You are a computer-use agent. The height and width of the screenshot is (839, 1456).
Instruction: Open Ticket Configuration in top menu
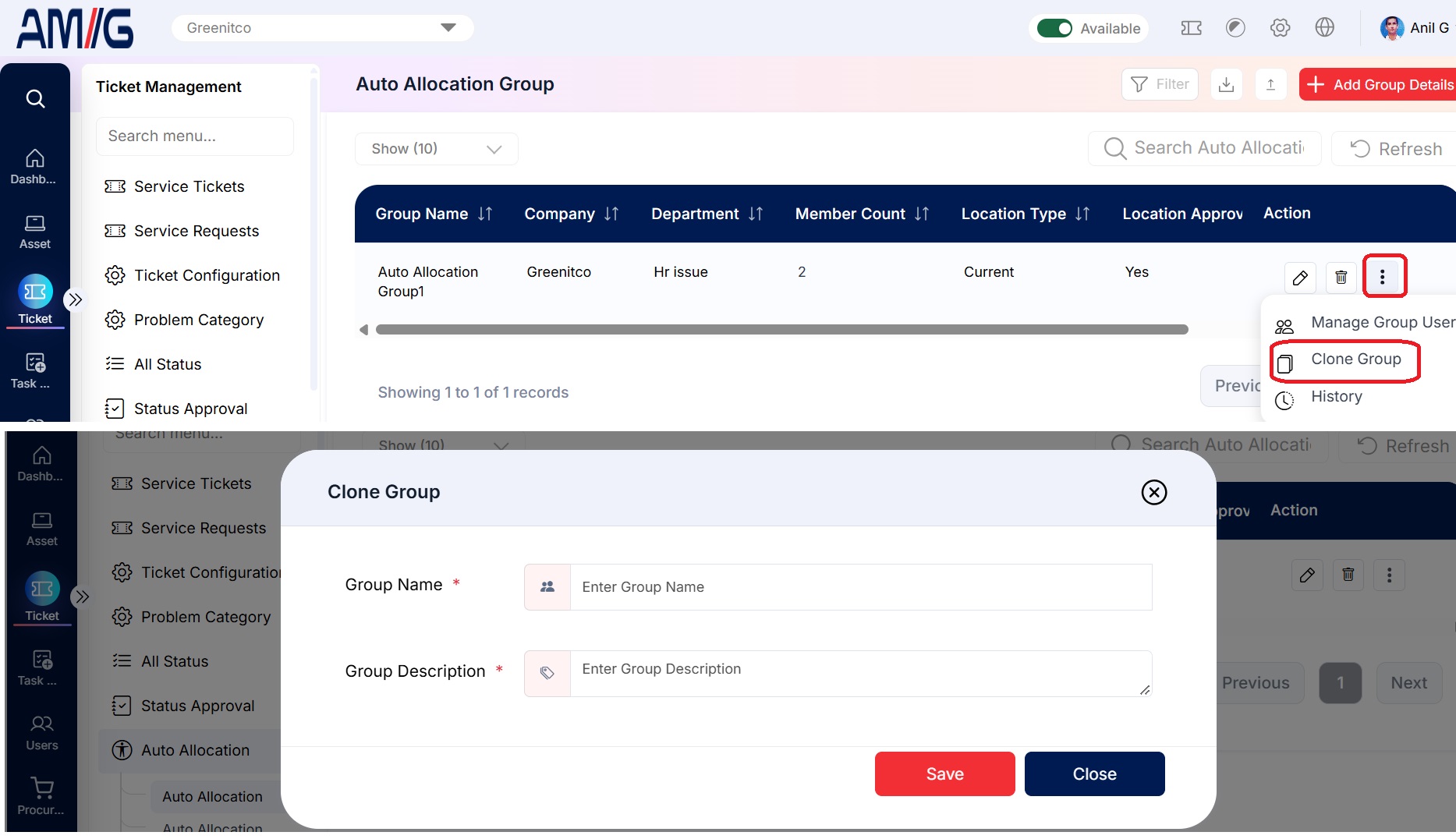coord(192,275)
